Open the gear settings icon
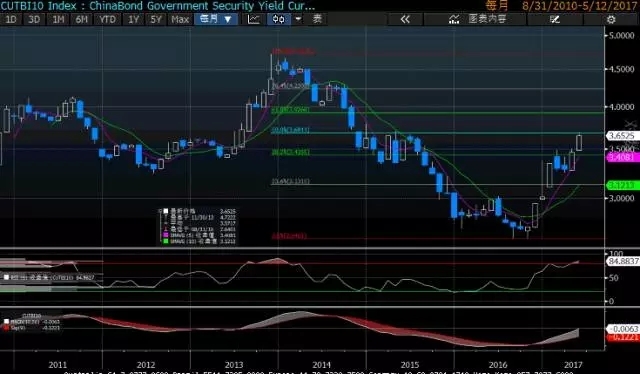This screenshot has width=640, height=374. (611, 19)
